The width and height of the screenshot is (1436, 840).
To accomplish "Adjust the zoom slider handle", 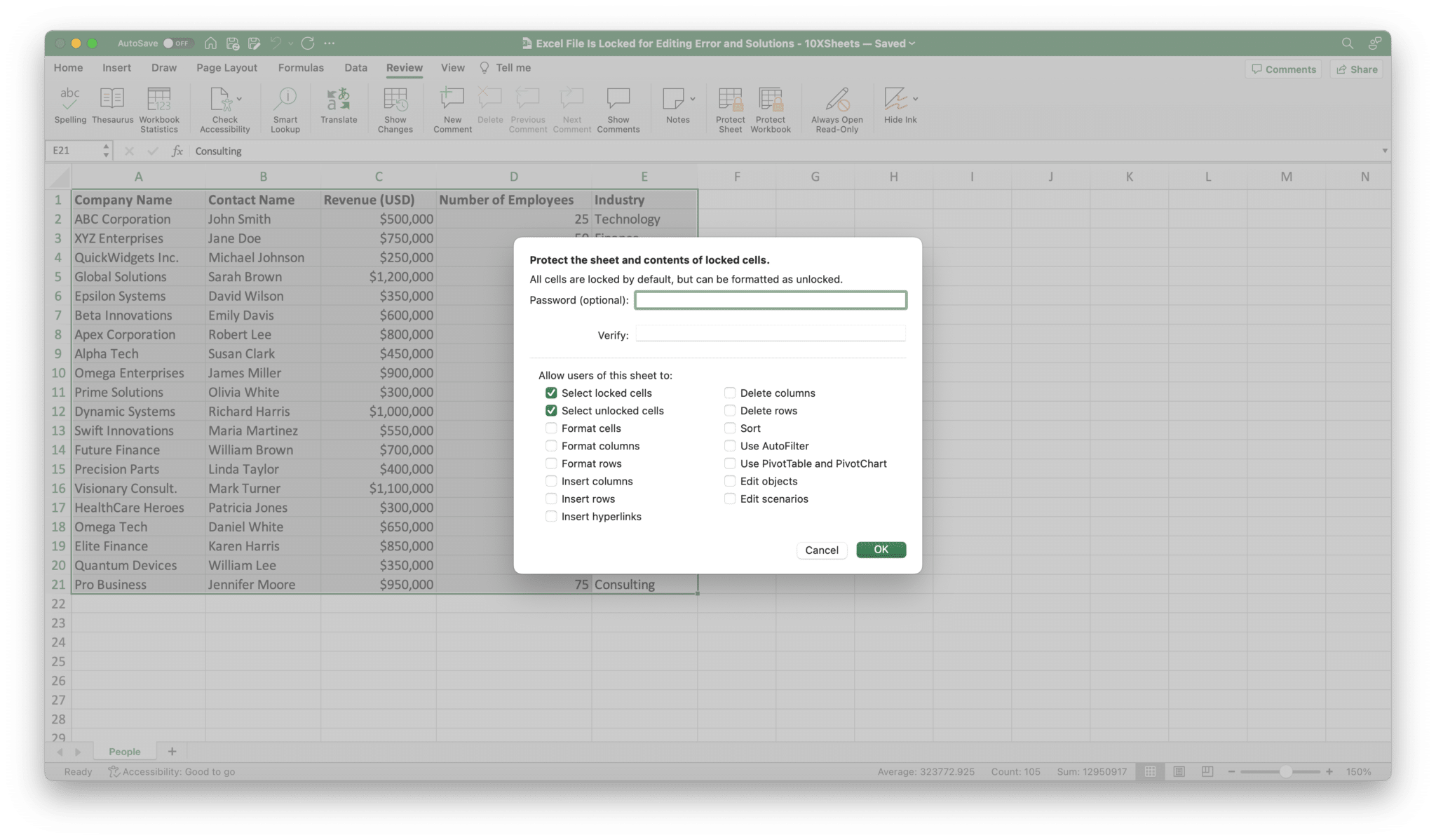I will (x=1285, y=771).
